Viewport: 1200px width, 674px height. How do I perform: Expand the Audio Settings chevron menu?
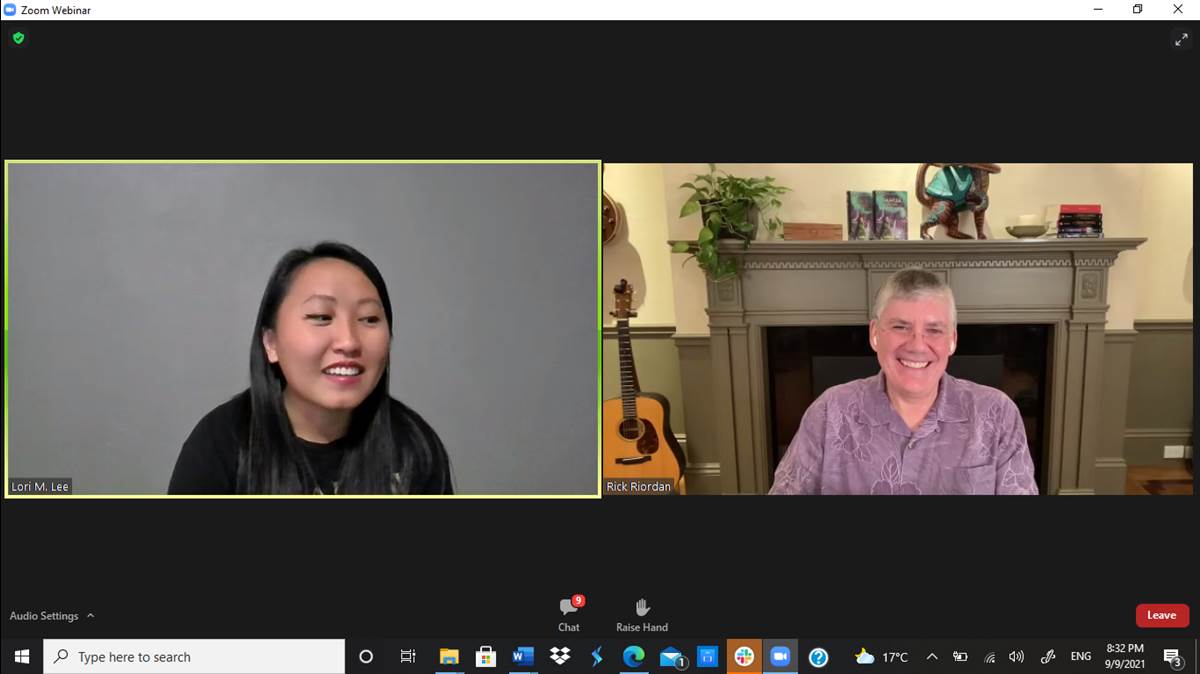click(x=91, y=616)
